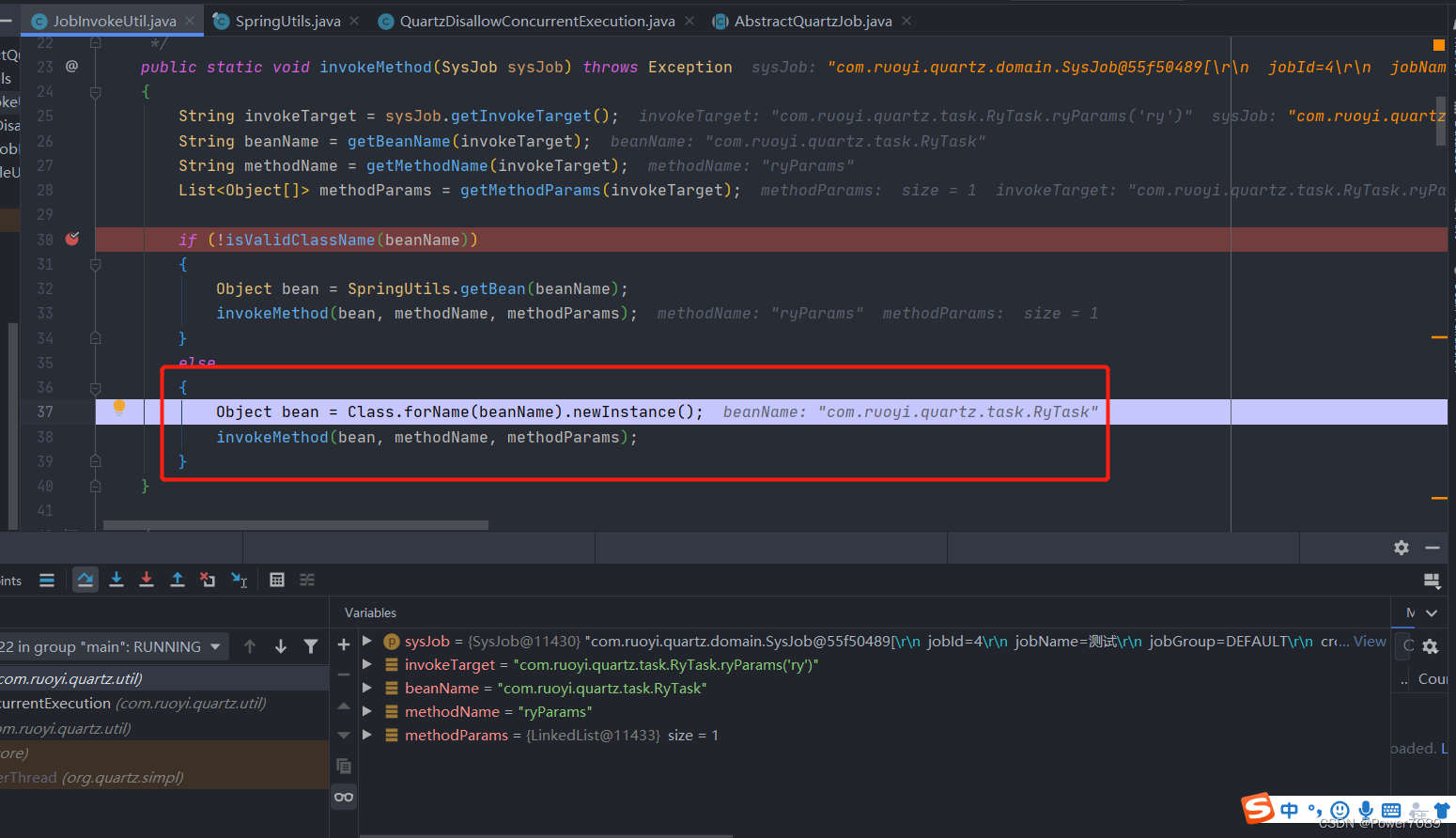Click the Restore Layout icon in debug panel
1456x838 pixels.
pos(1432,581)
